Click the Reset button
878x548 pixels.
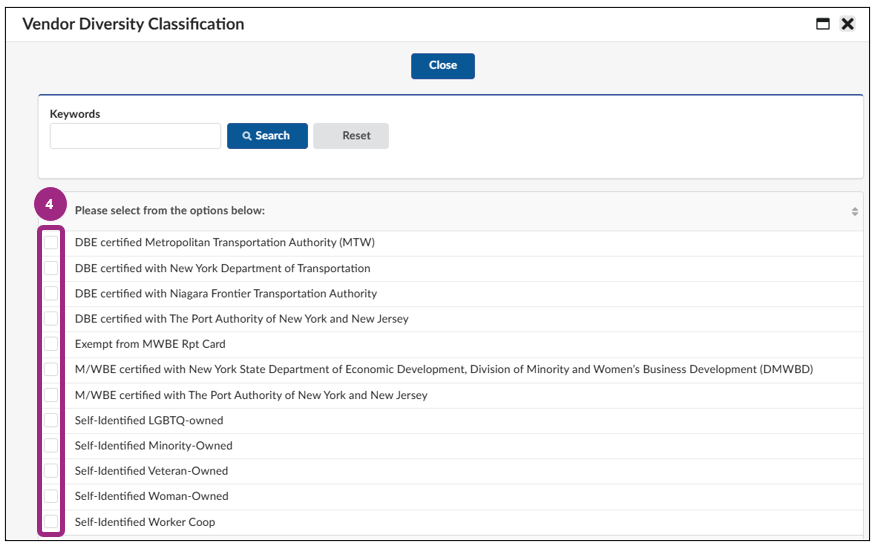click(x=351, y=136)
